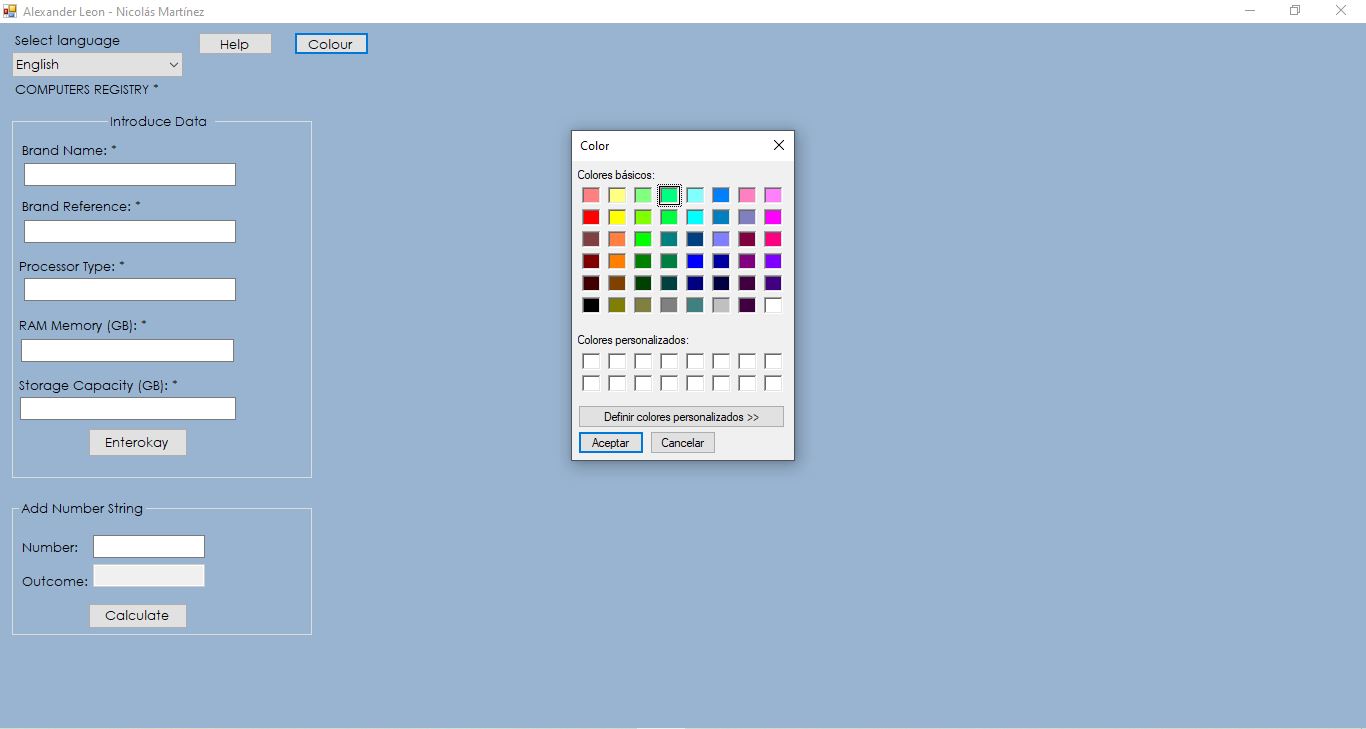This screenshot has height=729, width=1366.
Task: Click the currently selected green swatch
Action: point(669,195)
